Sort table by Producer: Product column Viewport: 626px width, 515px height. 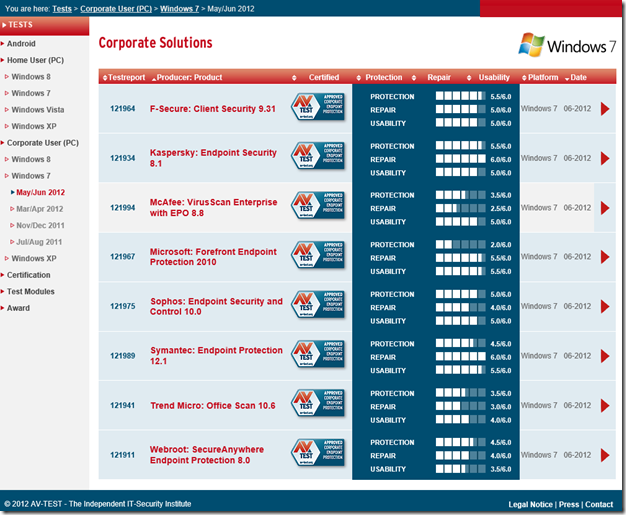click(x=187, y=77)
